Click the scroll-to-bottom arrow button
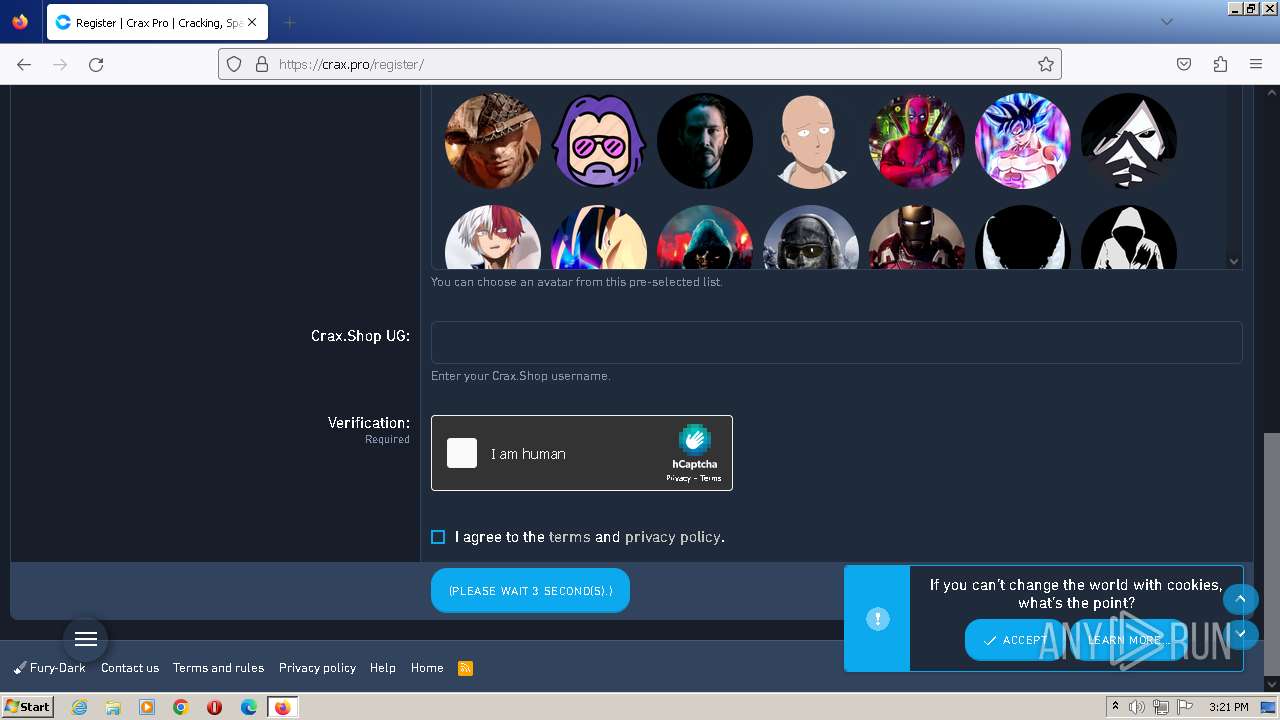Viewport: 1280px width, 720px height. click(x=1240, y=633)
